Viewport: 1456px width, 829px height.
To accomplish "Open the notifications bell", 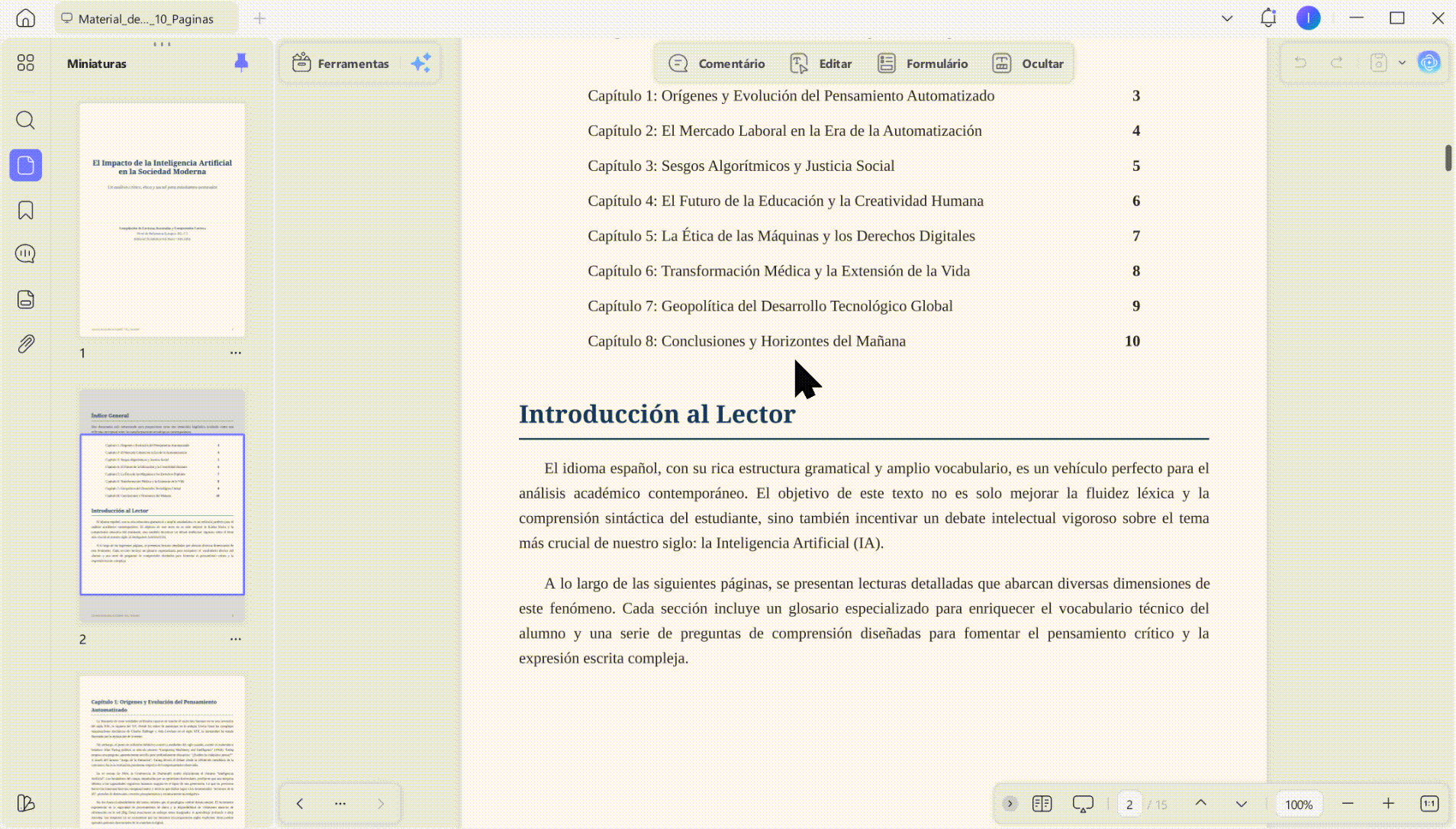I will point(1268,18).
